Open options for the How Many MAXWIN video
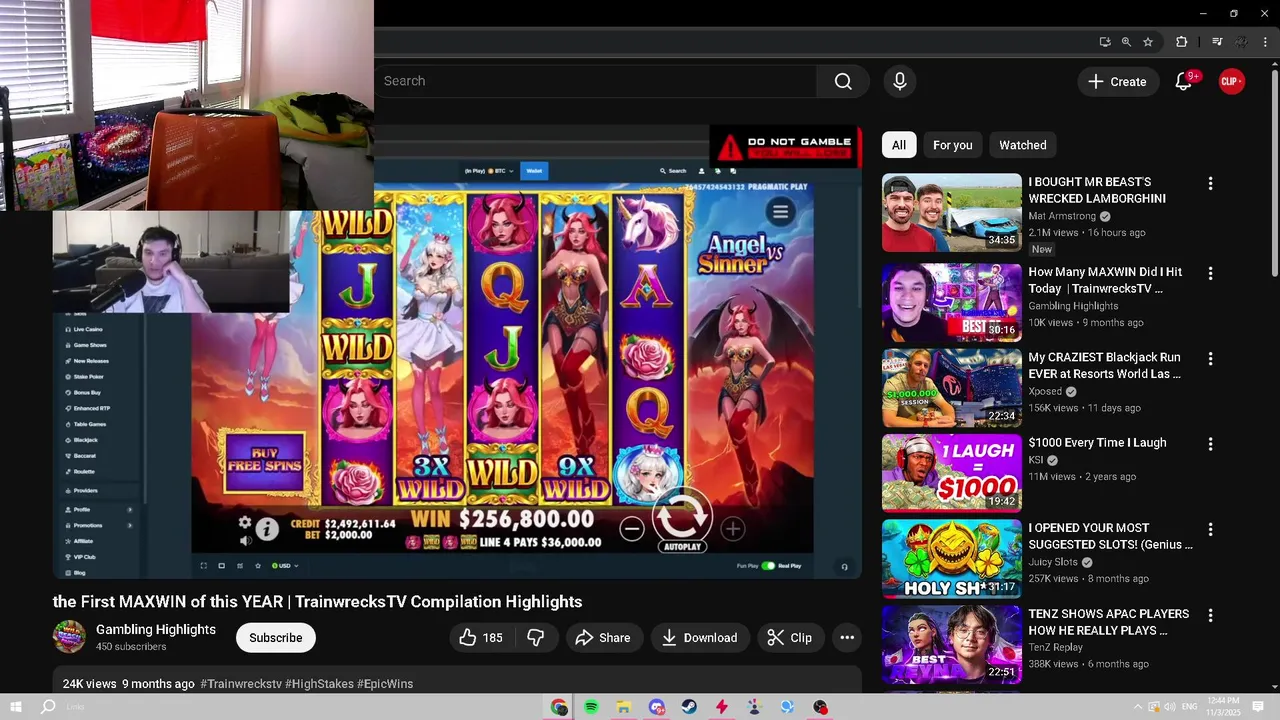This screenshot has height=720, width=1280. pyautogui.click(x=1210, y=273)
